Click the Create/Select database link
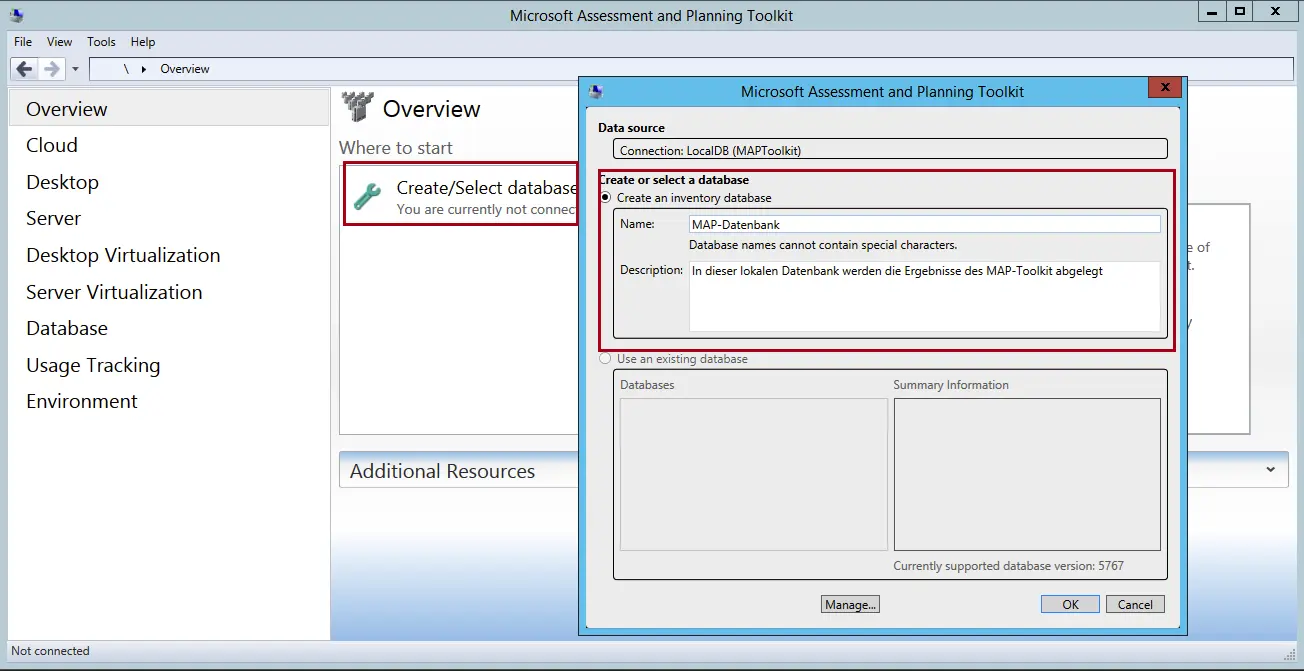 [x=486, y=187]
